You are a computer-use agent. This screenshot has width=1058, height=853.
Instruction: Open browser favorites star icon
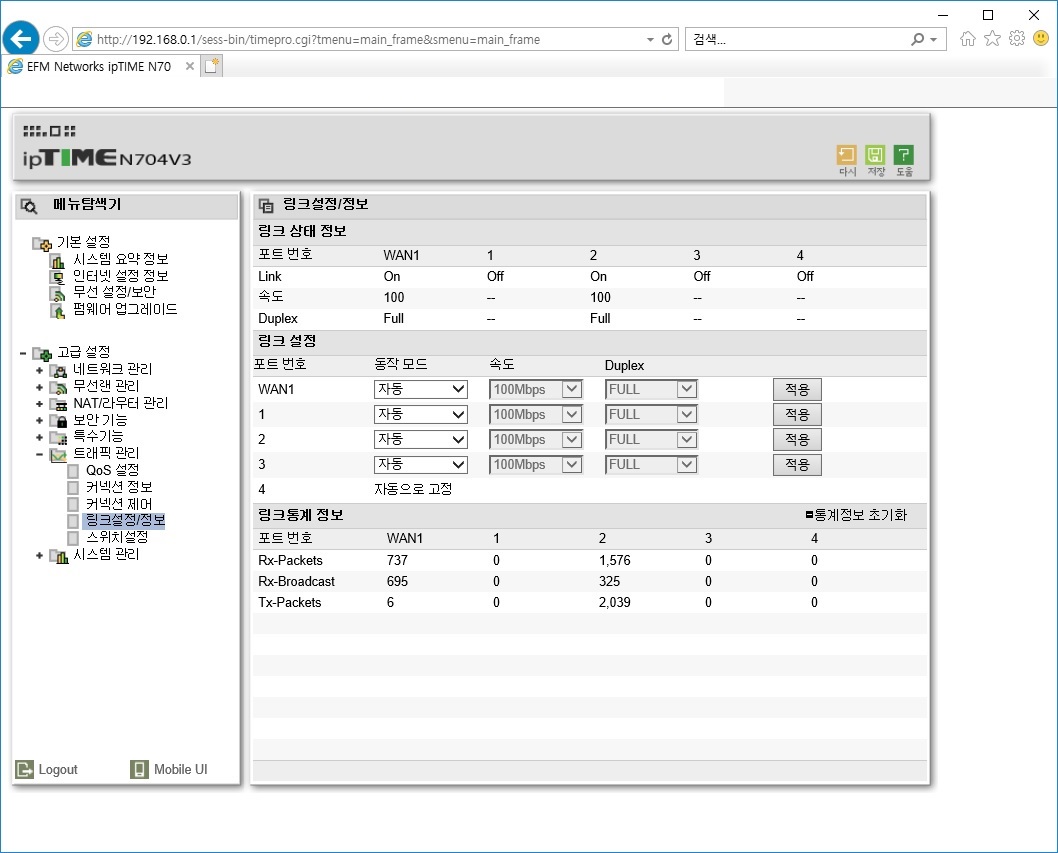[x=992, y=38]
